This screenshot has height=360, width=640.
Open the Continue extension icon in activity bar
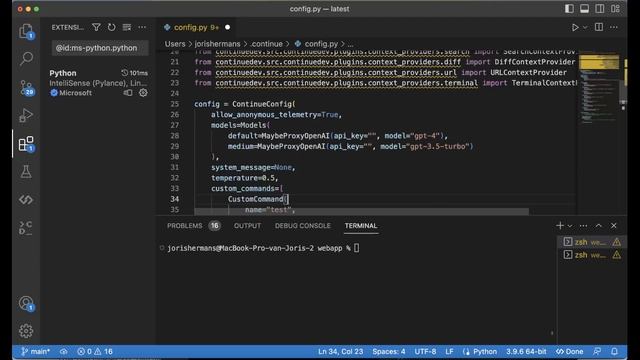pyautogui.click(x=26, y=228)
